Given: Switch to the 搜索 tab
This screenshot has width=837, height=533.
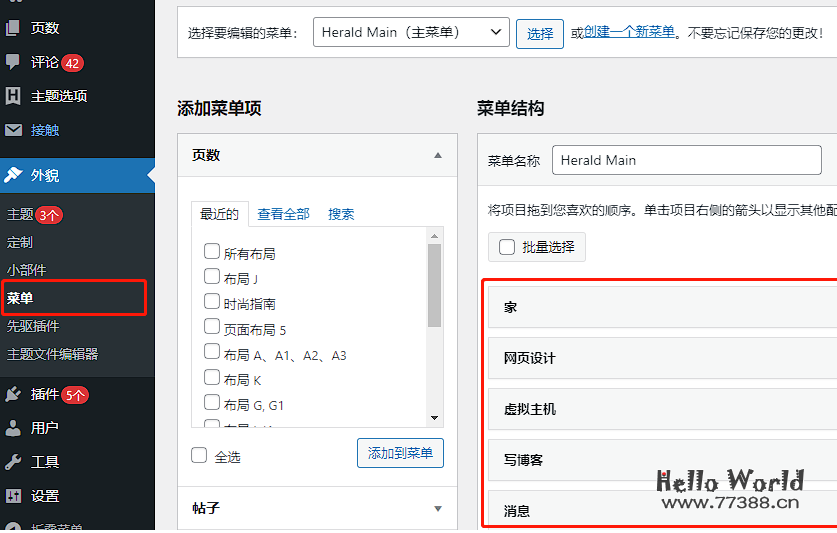Looking at the screenshot, I should (x=341, y=214).
